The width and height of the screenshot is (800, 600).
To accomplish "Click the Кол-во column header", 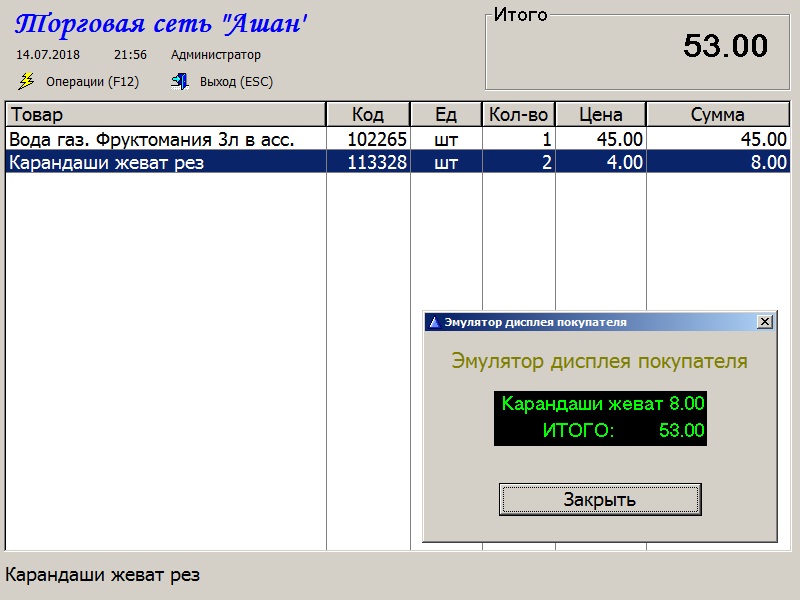I will point(518,115).
